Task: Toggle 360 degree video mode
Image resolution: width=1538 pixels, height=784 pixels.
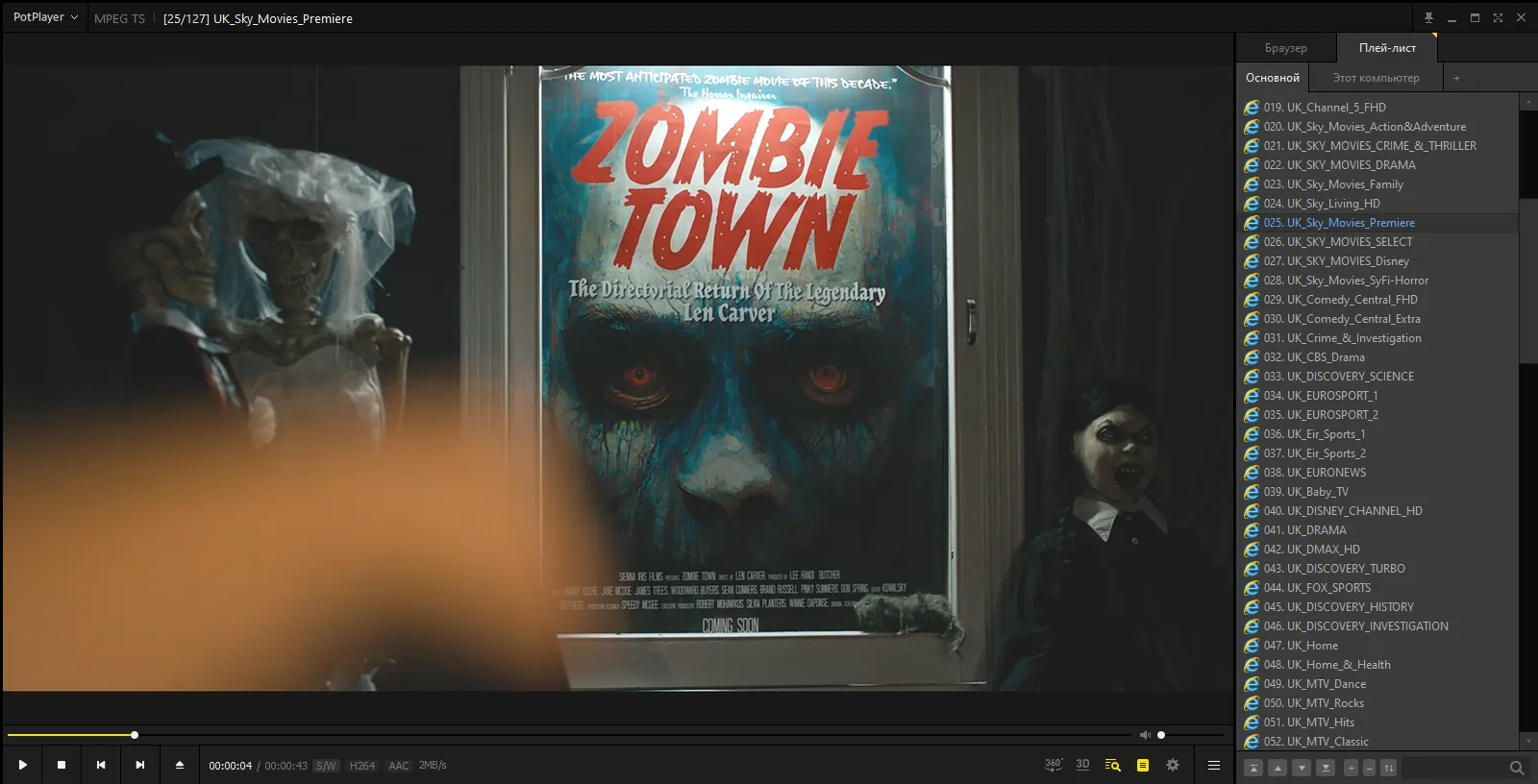Action: coord(1054,765)
